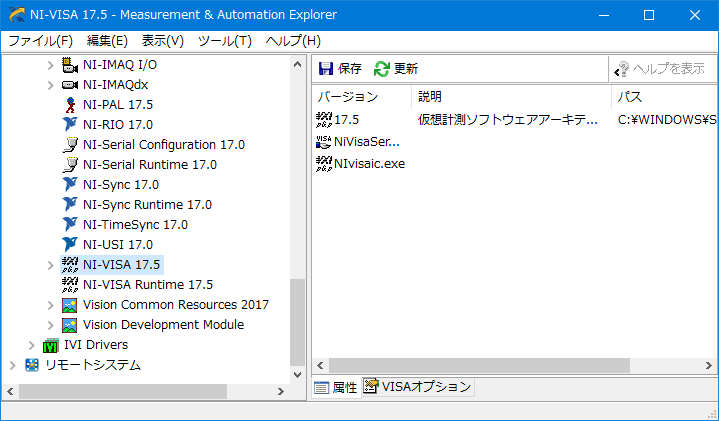Click the C:¥WINDOWS¥S path cell
Image resolution: width=719 pixels, height=421 pixels.
click(x=667, y=120)
